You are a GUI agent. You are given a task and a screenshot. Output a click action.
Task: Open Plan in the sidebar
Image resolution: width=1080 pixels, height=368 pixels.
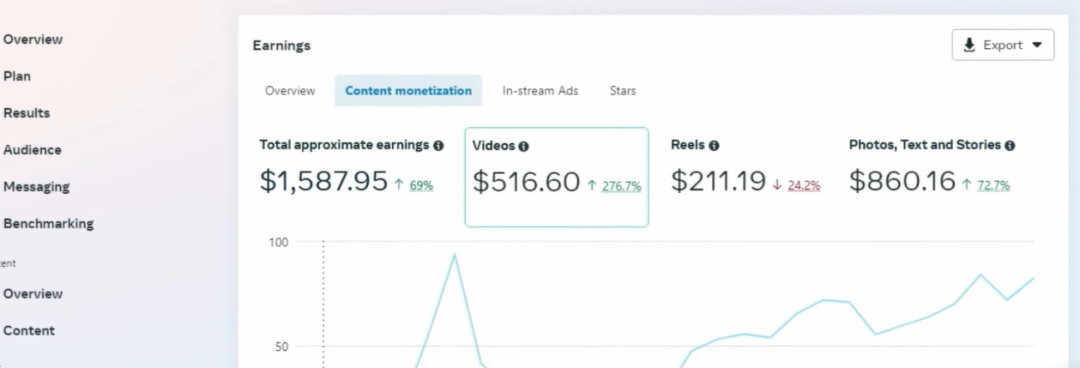pyautogui.click(x=17, y=76)
